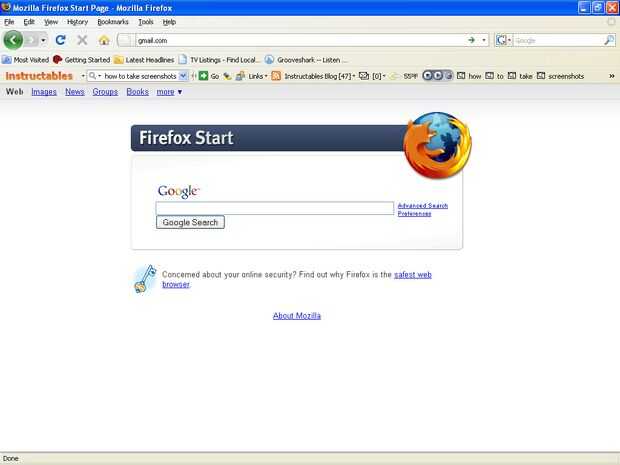Image resolution: width=620 pixels, height=465 pixels.
Task: Click the Home icon
Action: tap(104, 40)
